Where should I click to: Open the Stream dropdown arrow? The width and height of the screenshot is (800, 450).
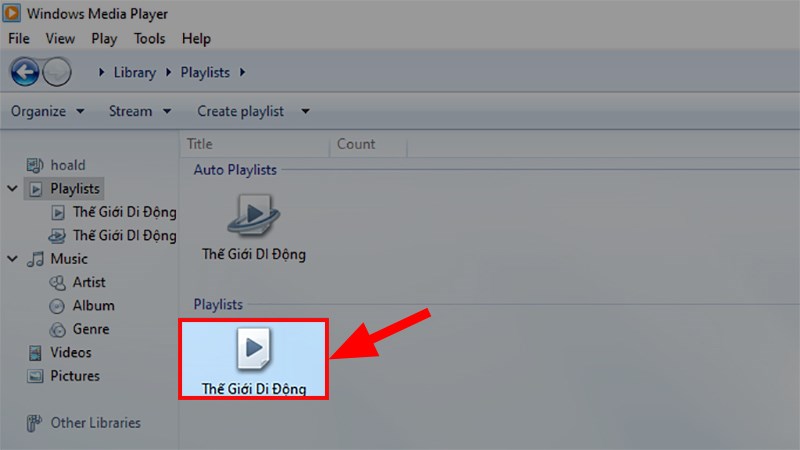click(x=167, y=111)
